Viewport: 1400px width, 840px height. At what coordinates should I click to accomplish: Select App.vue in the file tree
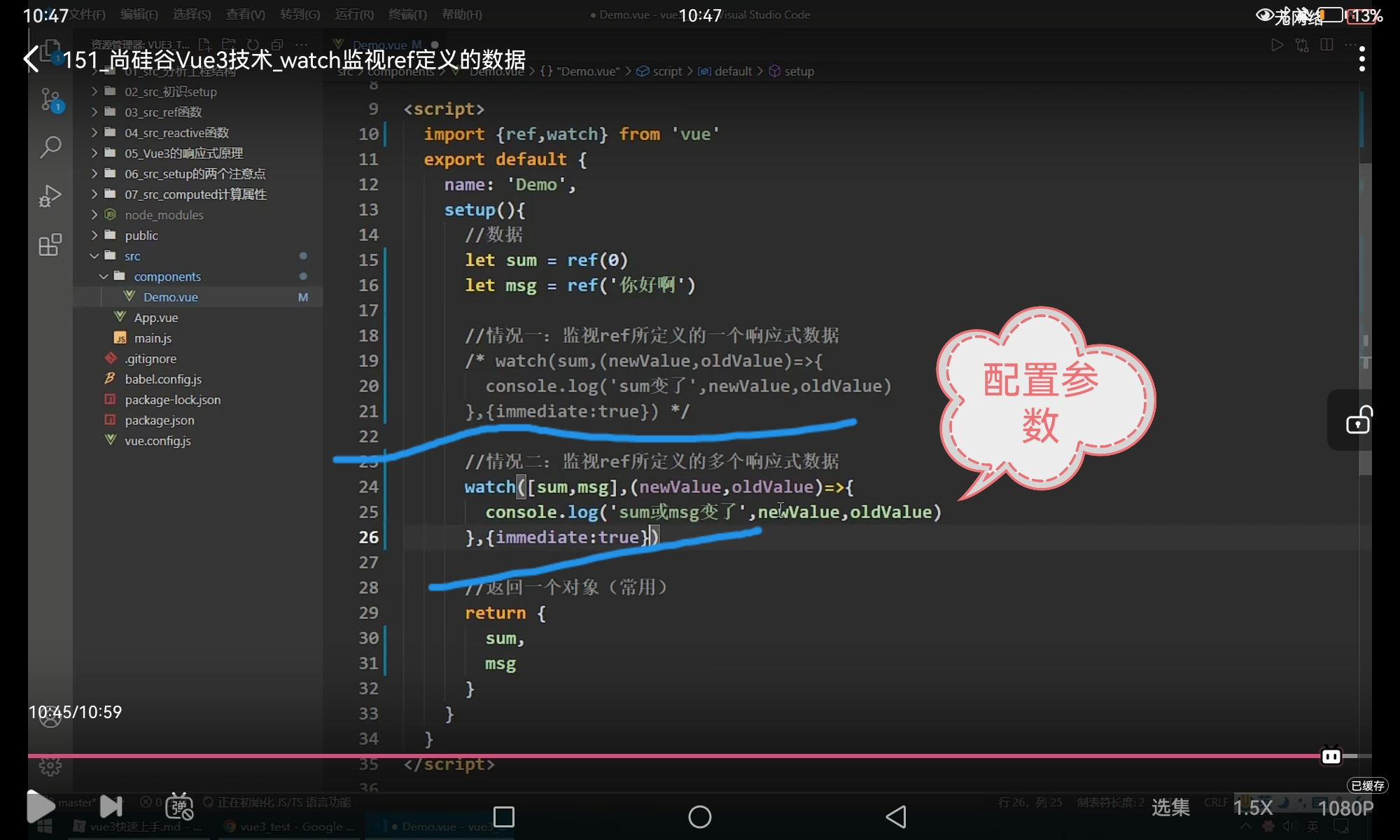coord(155,318)
